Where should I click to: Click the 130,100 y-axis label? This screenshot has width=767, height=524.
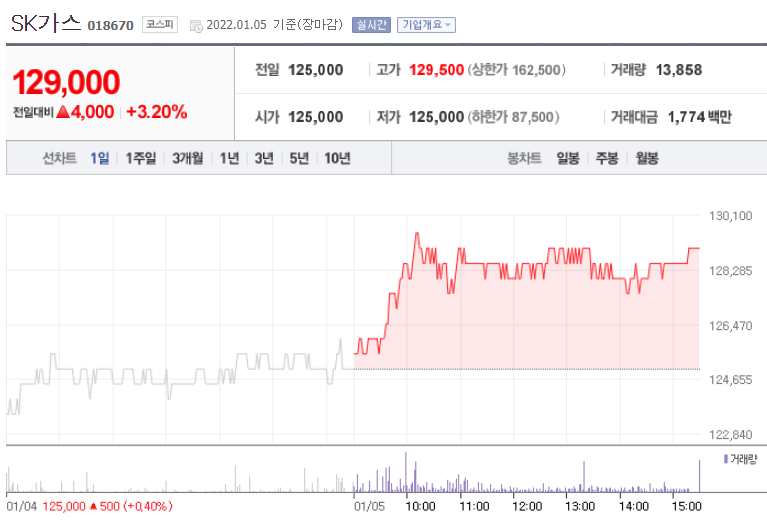pos(730,216)
